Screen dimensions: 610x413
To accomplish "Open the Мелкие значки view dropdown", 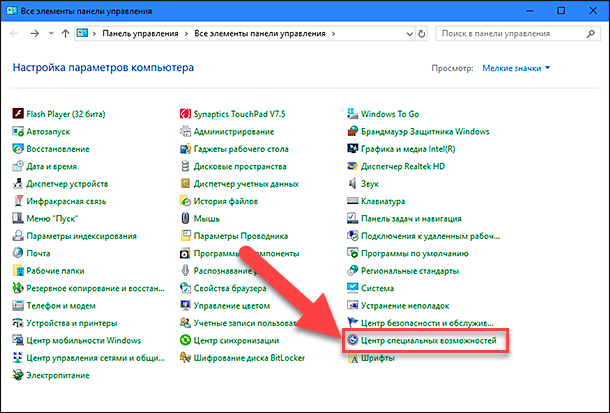I will click(x=516, y=68).
